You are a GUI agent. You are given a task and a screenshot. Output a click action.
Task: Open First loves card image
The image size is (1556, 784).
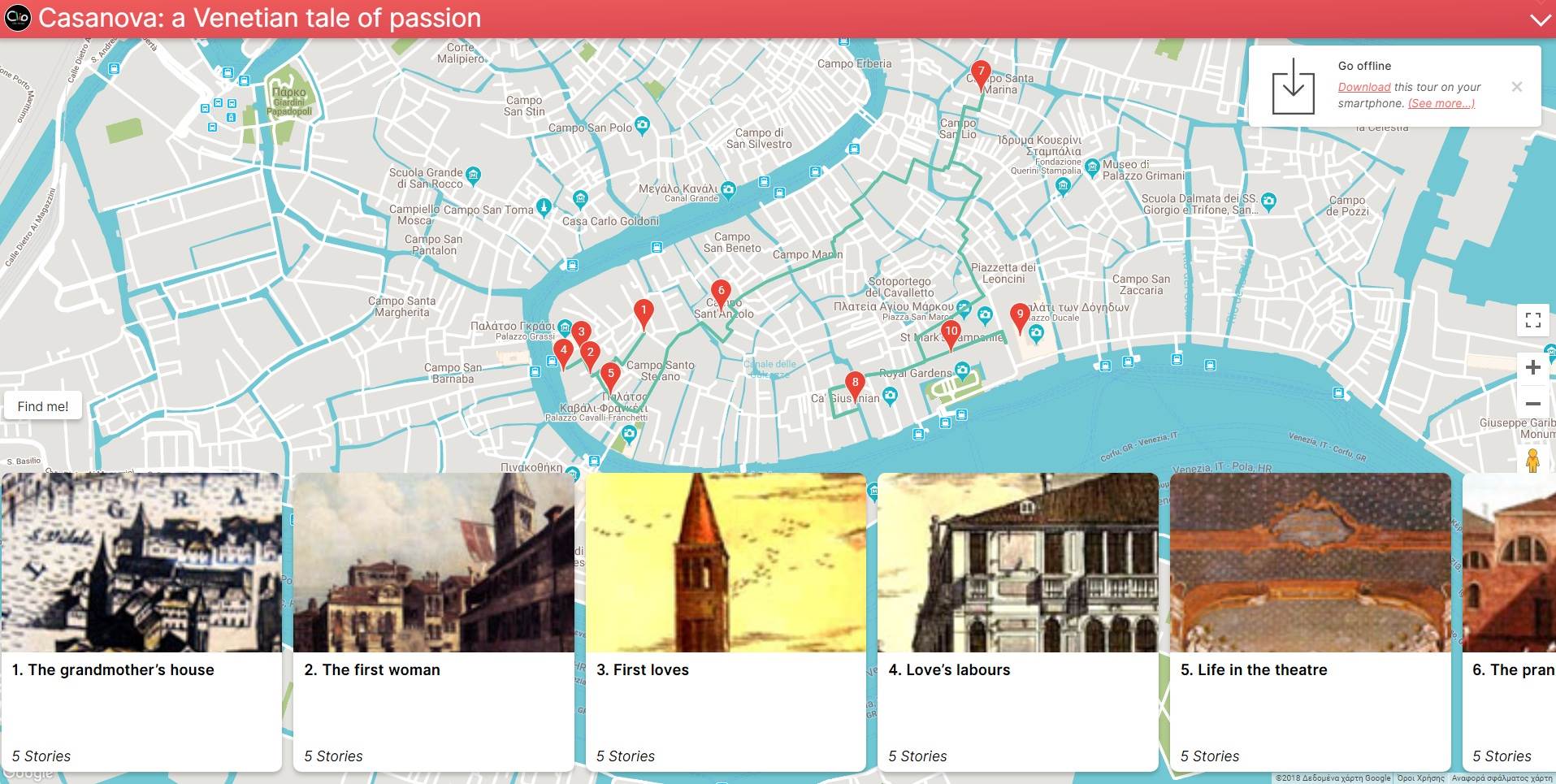[x=726, y=562]
